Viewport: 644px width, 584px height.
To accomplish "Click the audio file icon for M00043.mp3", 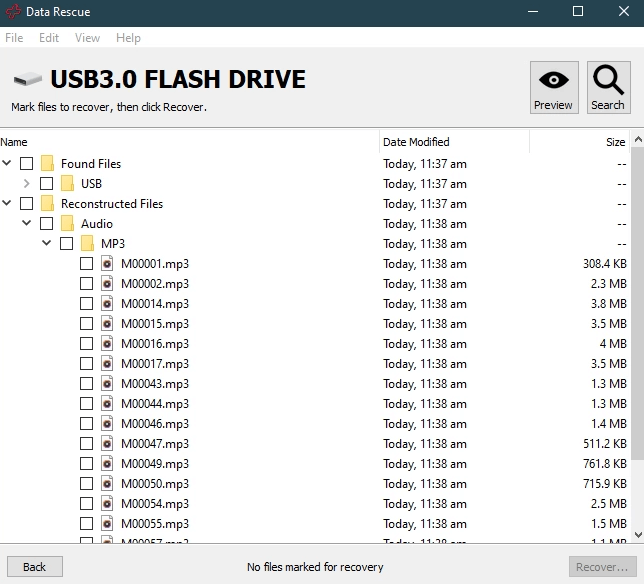I will coord(107,384).
